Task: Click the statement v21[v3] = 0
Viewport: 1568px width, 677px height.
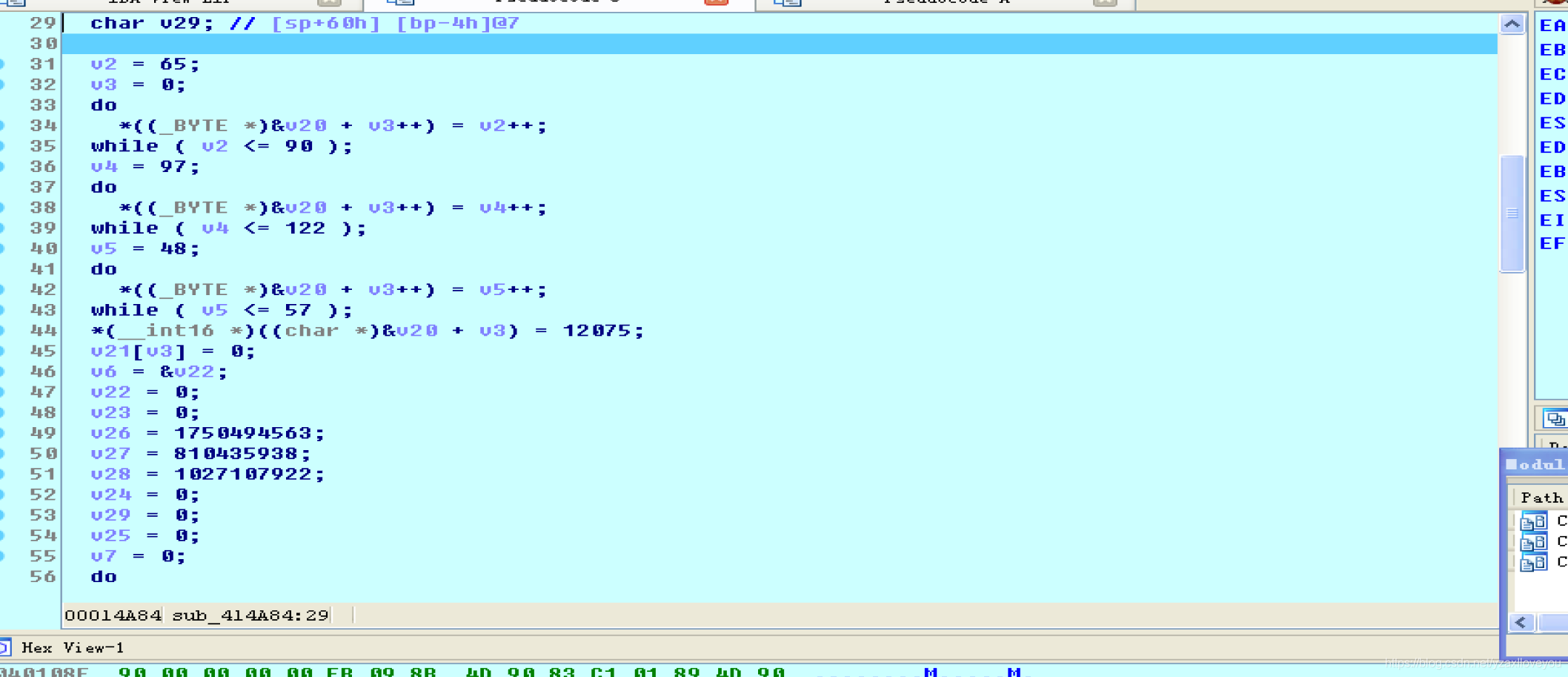Action: click(173, 351)
